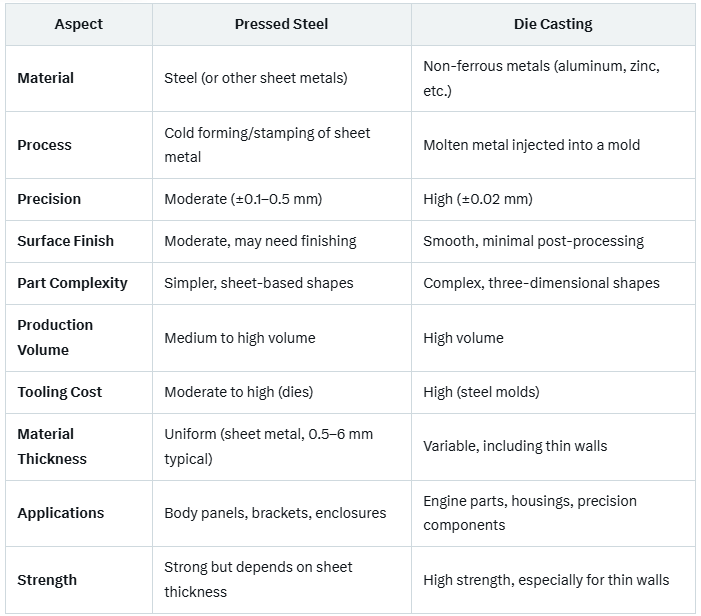The image size is (701, 616).
Task: Click the 'High (±0.02 mm)' cell
Action: [x=478, y=199]
